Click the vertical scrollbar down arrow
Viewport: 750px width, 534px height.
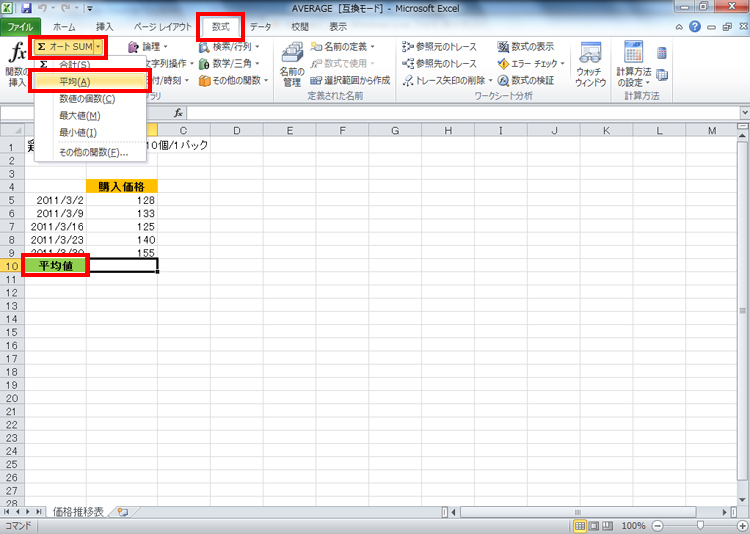click(742, 500)
